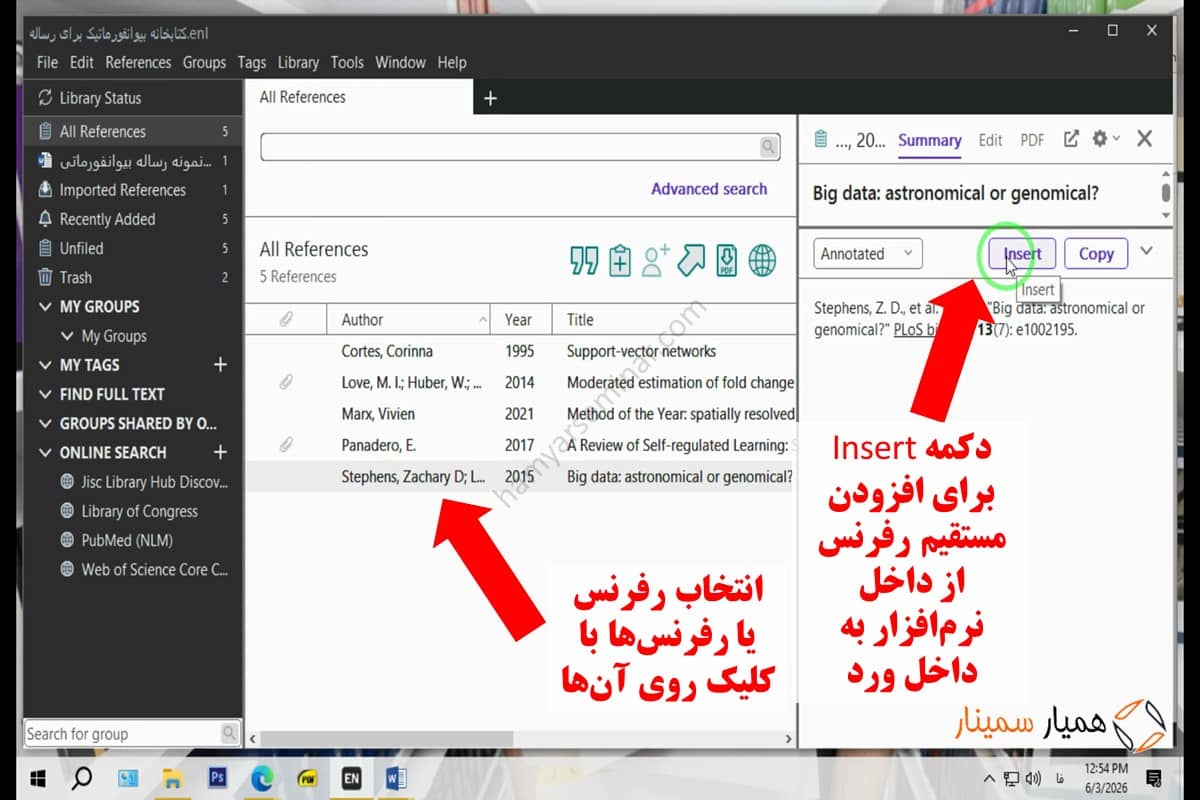Switch to the Edit tab in the reference panel

pyautogui.click(x=990, y=140)
